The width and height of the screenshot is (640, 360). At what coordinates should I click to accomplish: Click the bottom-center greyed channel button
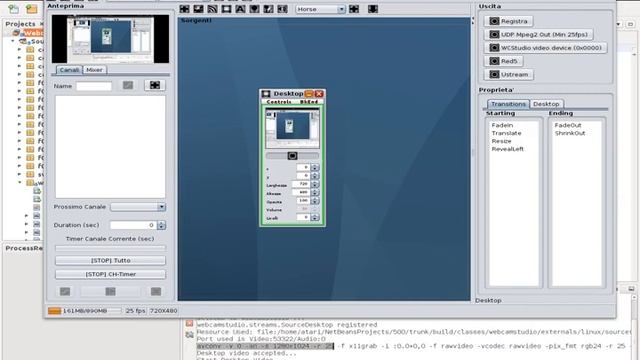pos(111,291)
